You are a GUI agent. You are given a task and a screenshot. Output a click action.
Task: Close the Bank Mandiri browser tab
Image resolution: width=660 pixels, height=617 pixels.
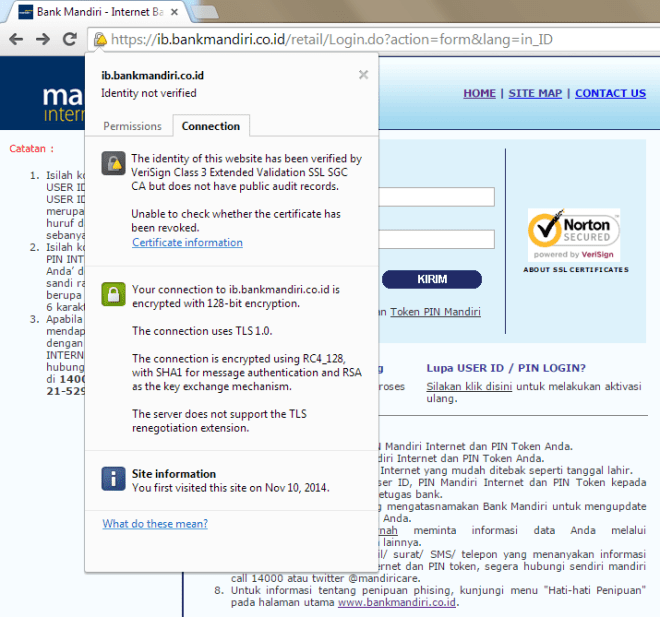coord(174,12)
